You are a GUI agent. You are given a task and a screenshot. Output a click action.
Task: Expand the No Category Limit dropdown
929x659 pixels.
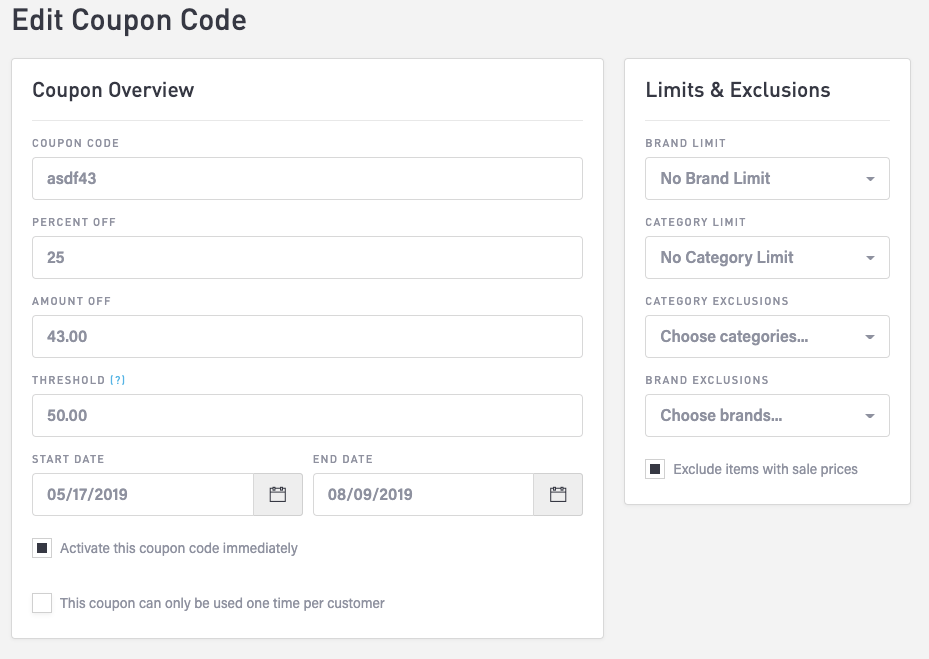[x=750, y=258]
